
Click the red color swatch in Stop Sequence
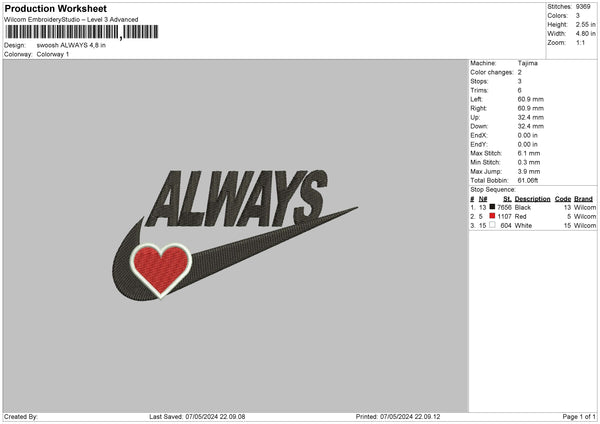(x=492, y=216)
